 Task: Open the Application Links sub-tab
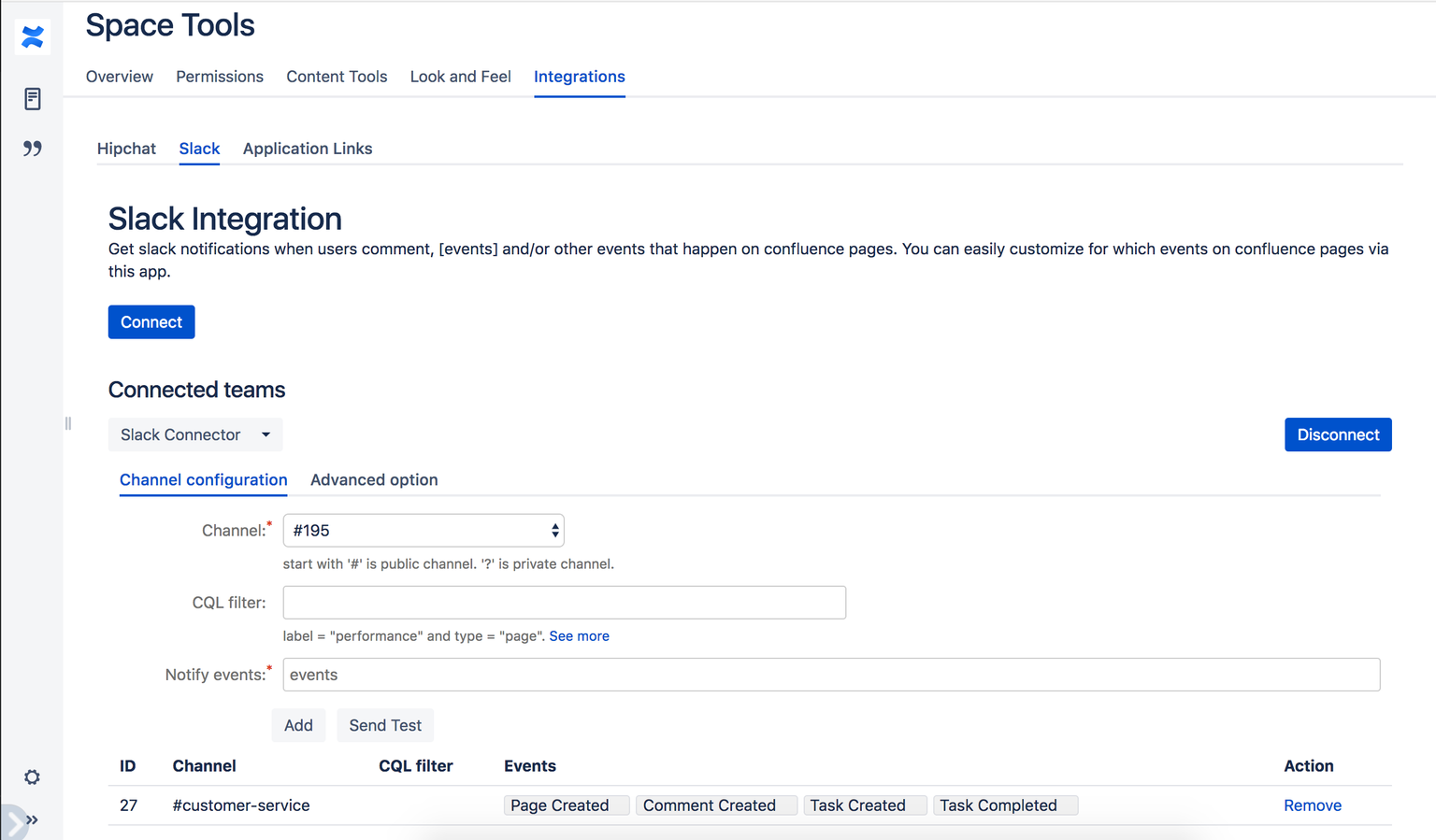(x=308, y=149)
